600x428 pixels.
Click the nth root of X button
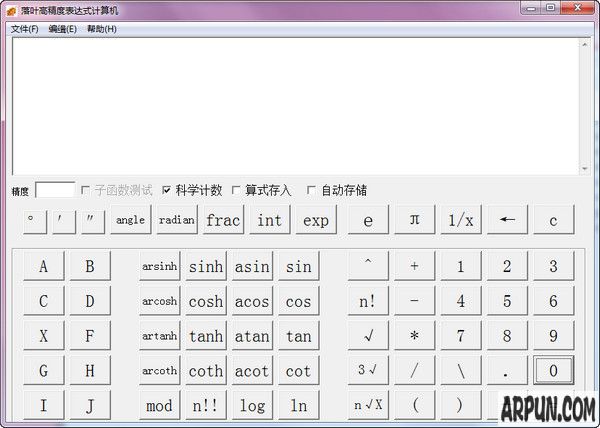pyautogui.click(x=368, y=405)
